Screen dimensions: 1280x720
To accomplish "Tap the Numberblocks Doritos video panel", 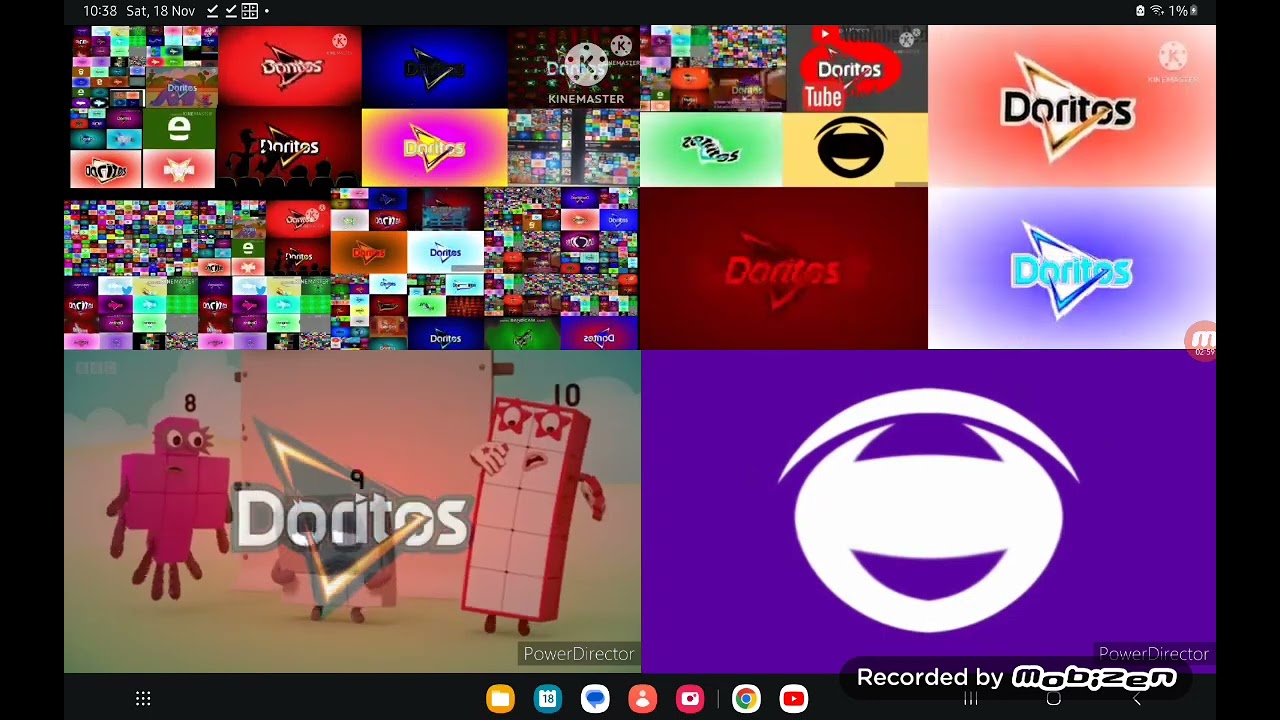I will pos(352,511).
